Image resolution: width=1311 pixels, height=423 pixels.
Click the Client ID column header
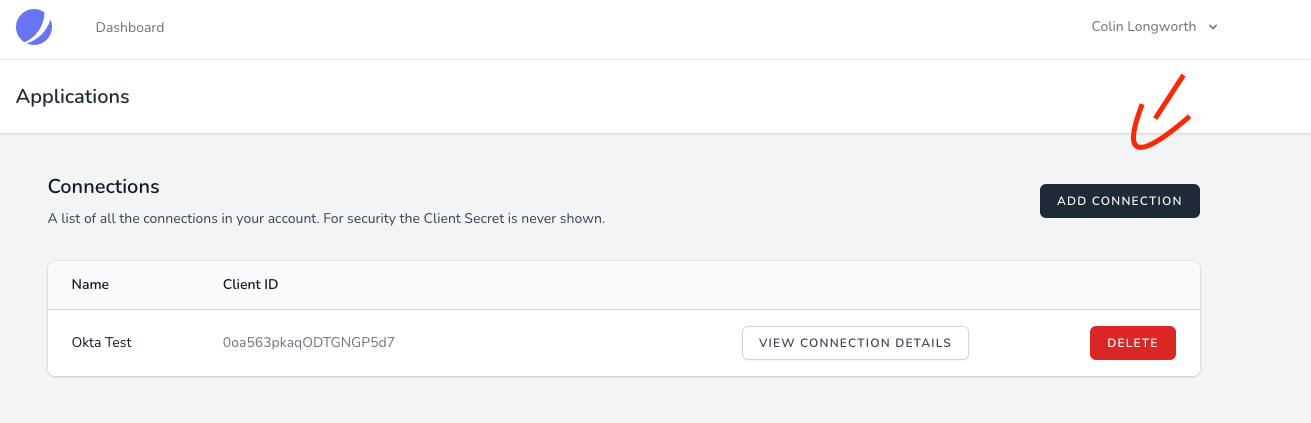(250, 284)
